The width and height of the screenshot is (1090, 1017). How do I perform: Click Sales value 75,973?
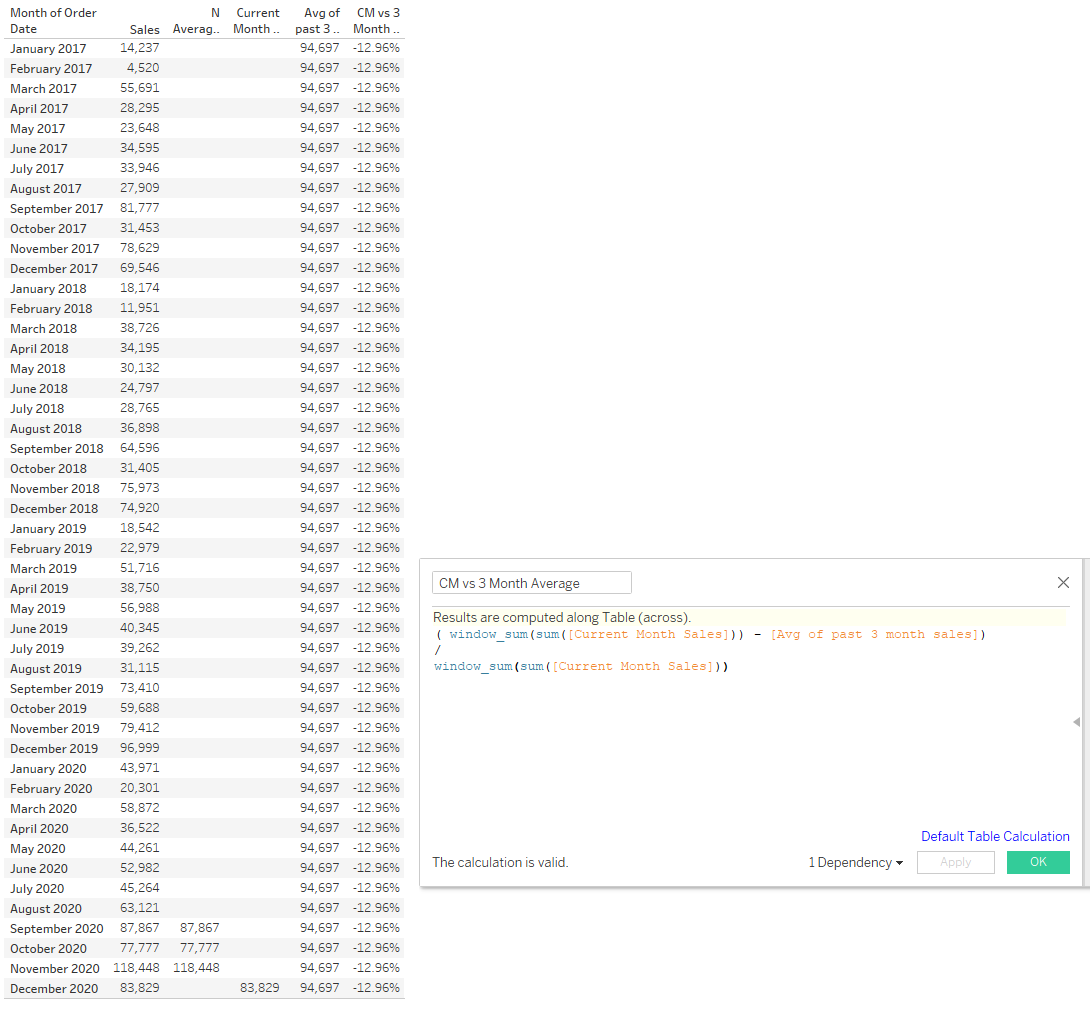point(140,488)
